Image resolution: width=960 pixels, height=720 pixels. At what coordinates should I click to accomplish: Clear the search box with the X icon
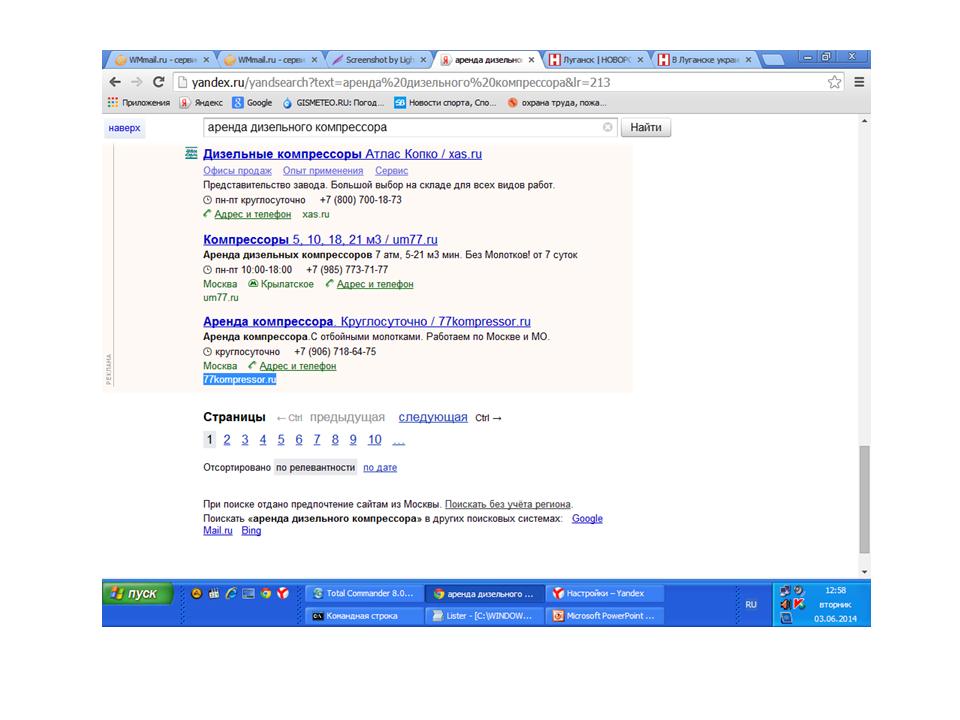607,127
